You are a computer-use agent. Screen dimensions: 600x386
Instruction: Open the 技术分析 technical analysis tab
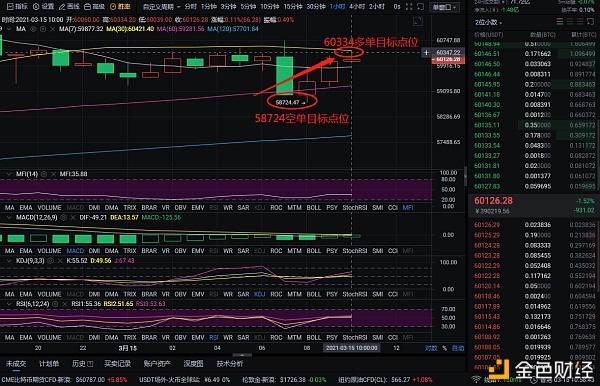230,364
